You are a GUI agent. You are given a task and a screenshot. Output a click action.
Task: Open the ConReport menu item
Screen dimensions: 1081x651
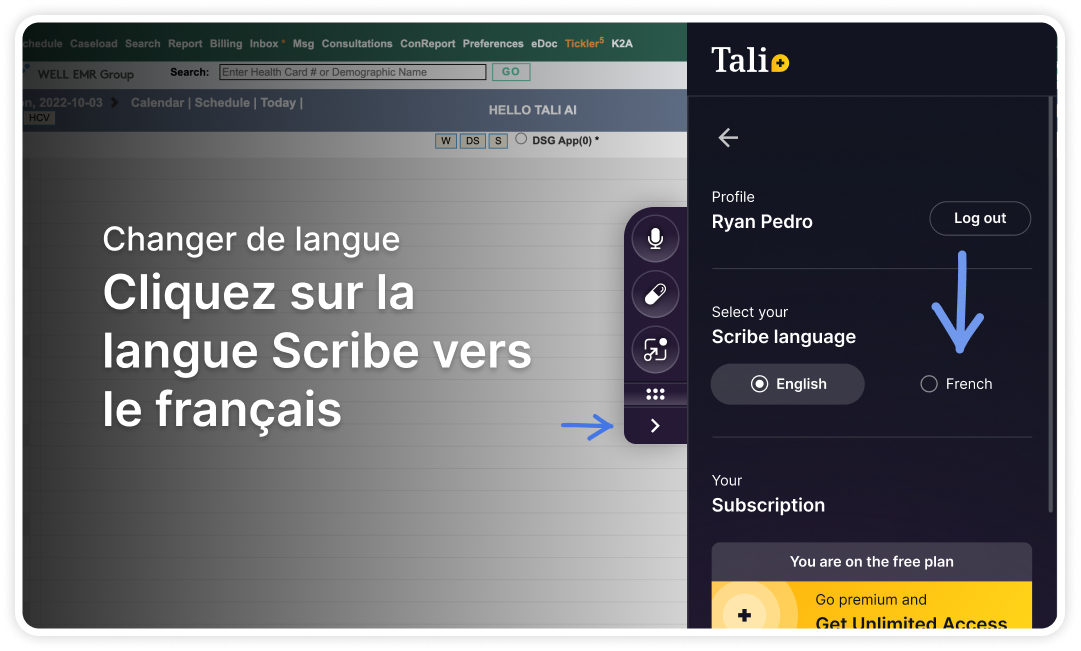(x=427, y=43)
